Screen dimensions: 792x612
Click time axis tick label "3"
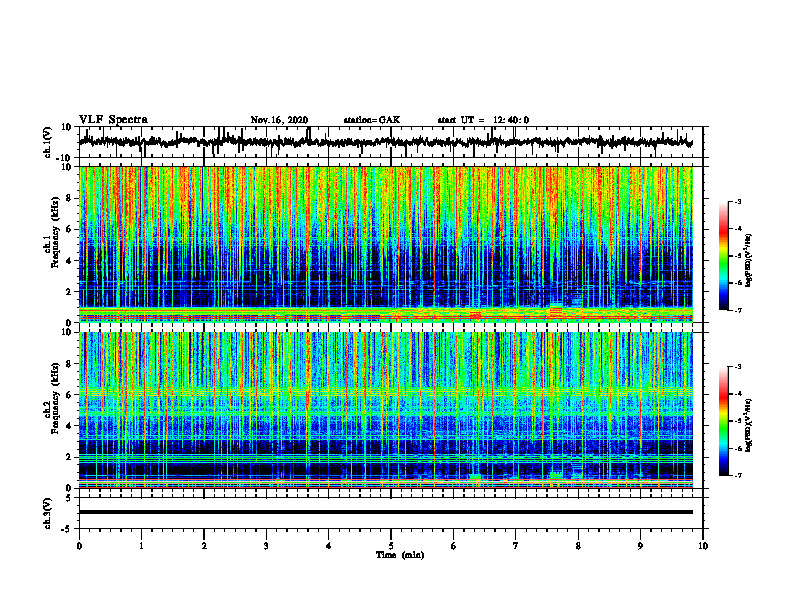point(266,546)
